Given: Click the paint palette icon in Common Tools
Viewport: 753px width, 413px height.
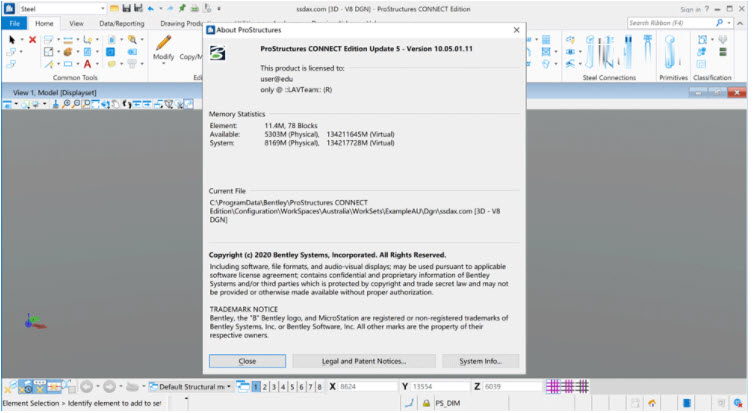Looking at the screenshot, I should coord(68,52).
